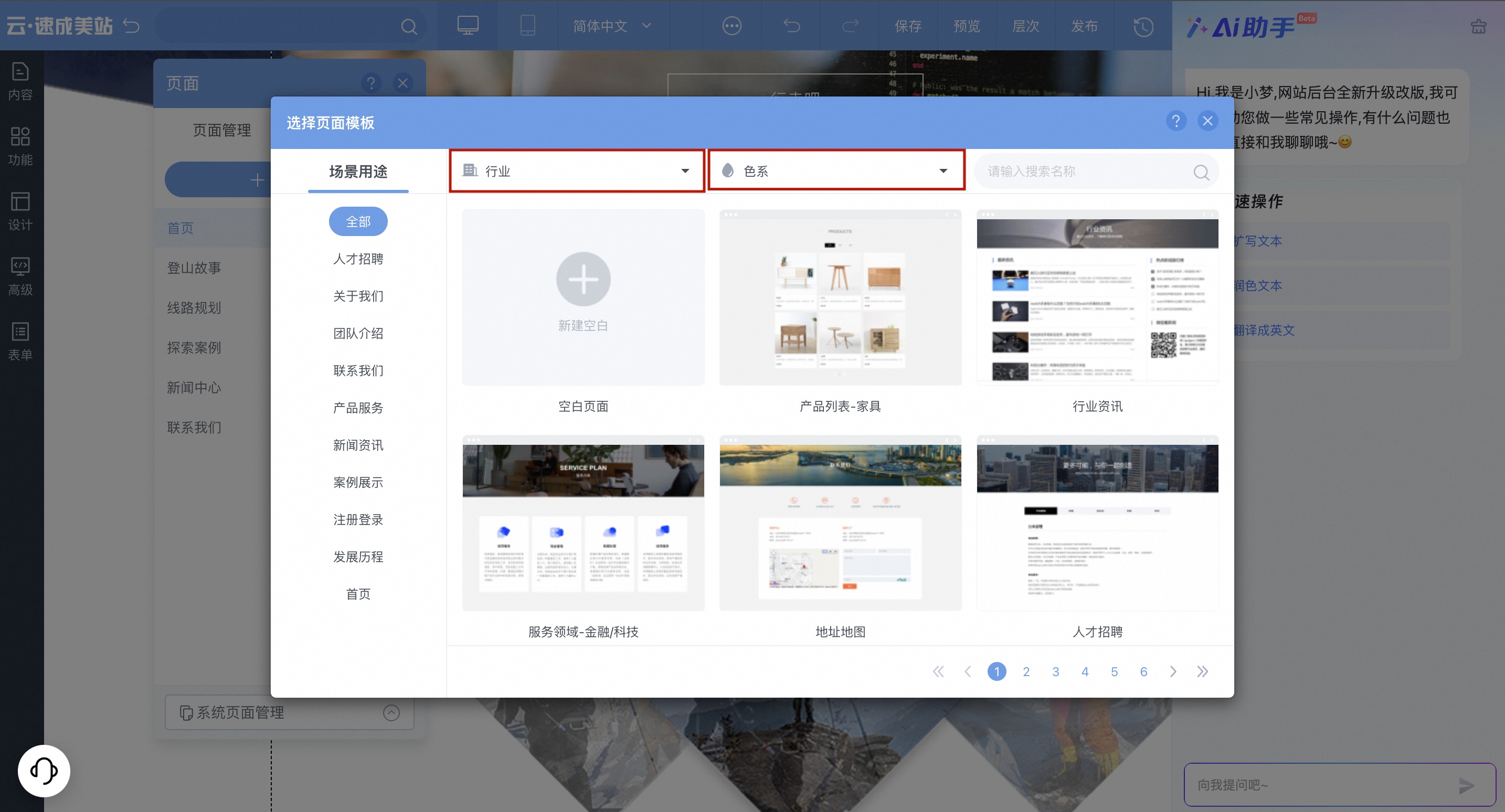Open the 高级 code sidebar panel
This screenshot has width=1505, height=812.
[x=20, y=276]
